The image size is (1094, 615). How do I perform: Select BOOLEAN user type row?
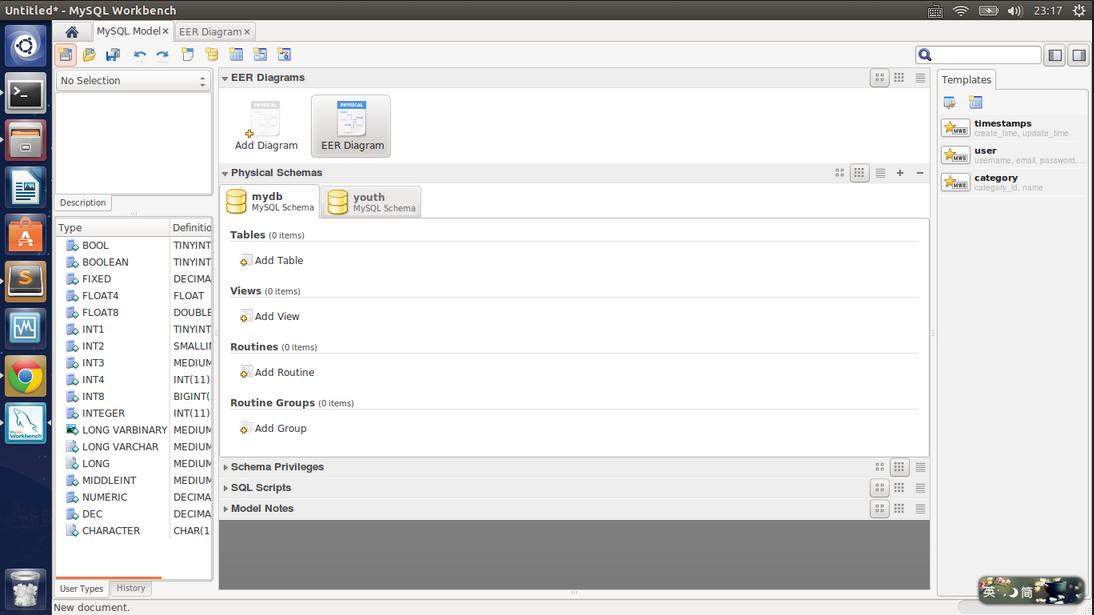tap(133, 262)
